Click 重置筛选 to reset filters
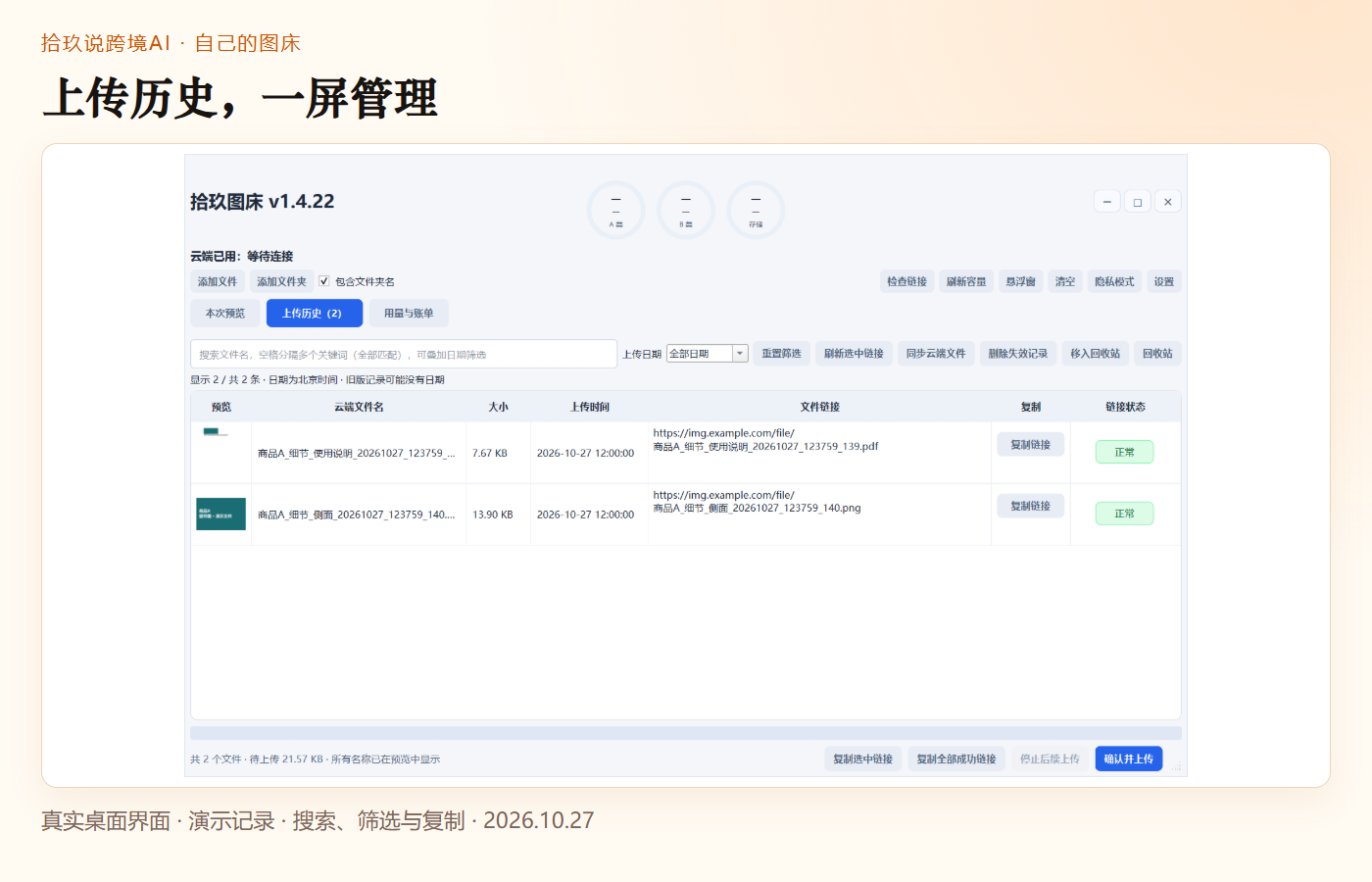1372x882 pixels. [782, 354]
